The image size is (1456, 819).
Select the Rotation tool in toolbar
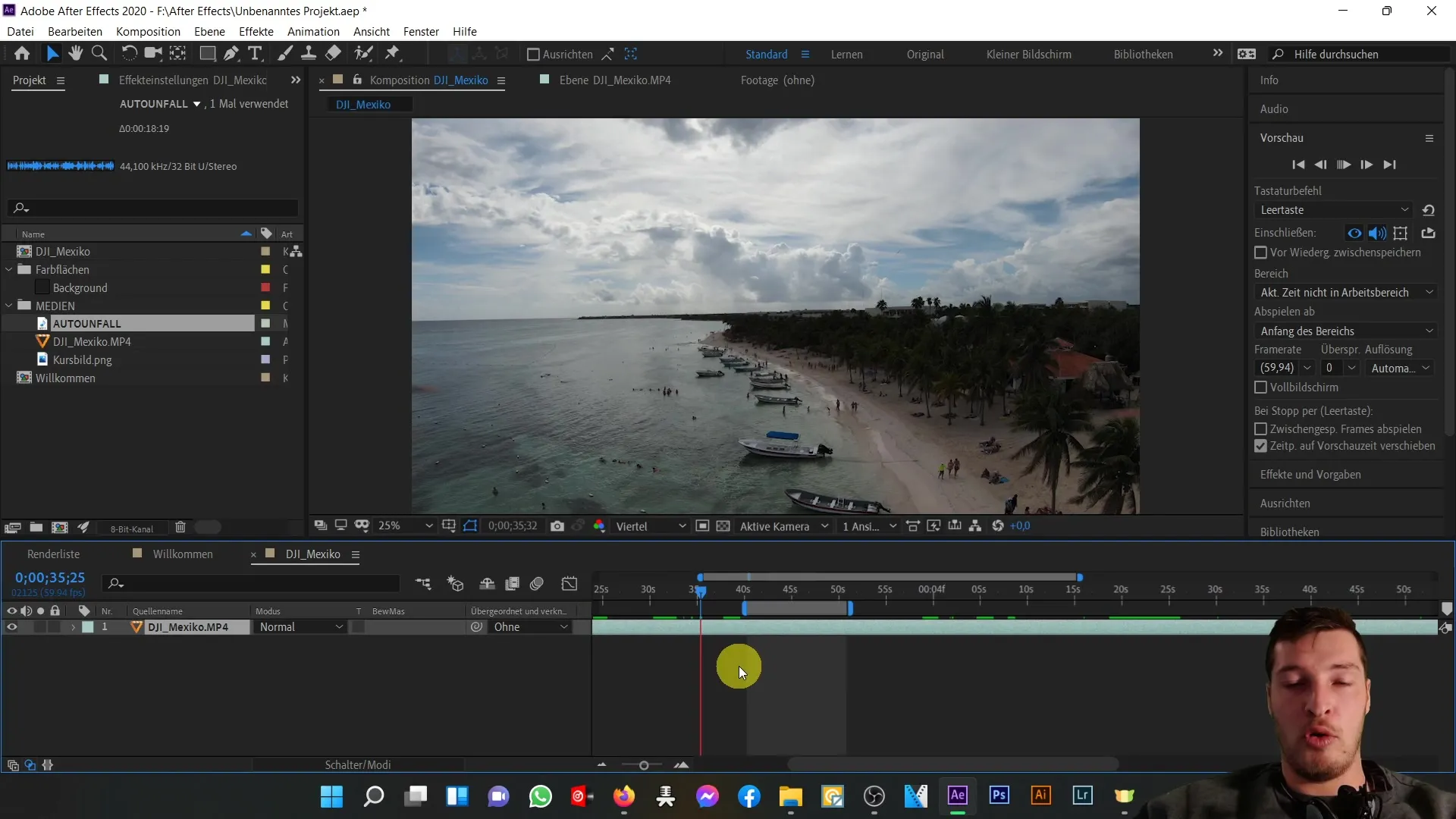click(128, 54)
